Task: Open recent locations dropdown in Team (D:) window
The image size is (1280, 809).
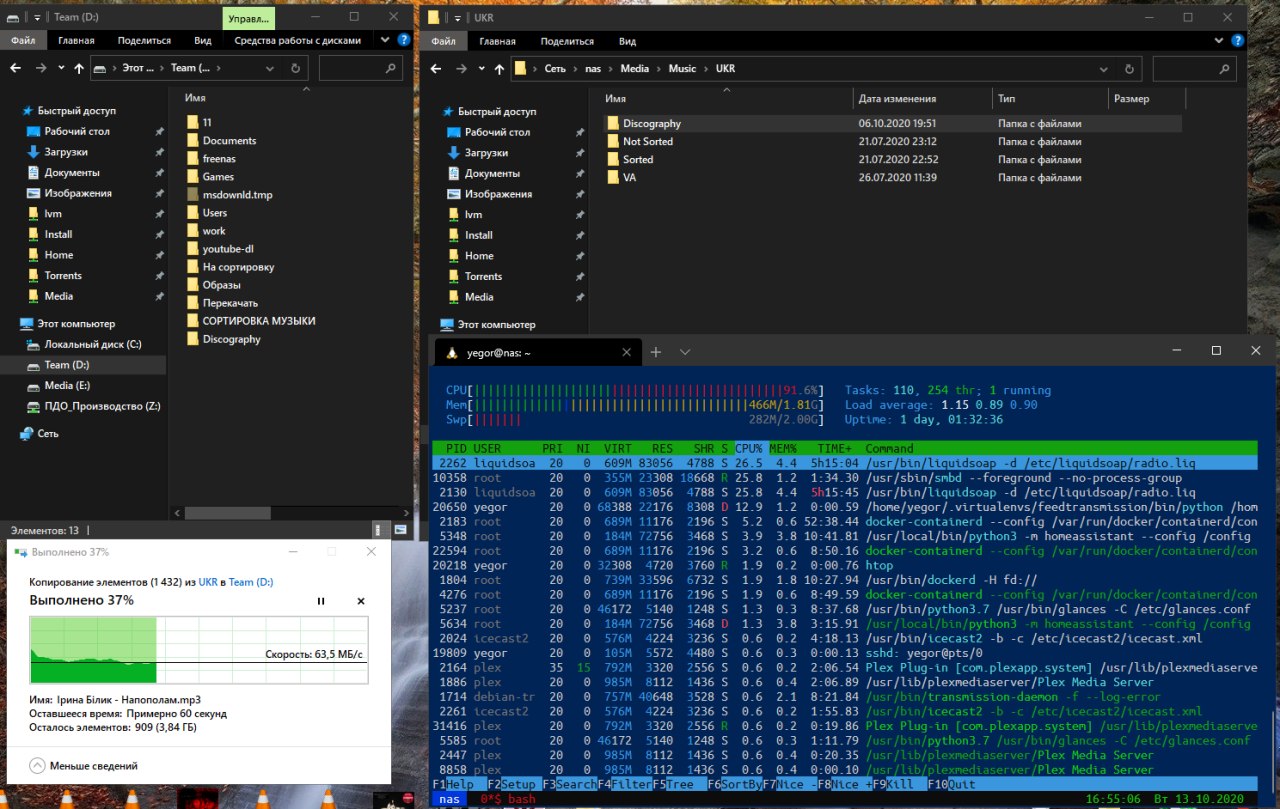Action: point(60,68)
